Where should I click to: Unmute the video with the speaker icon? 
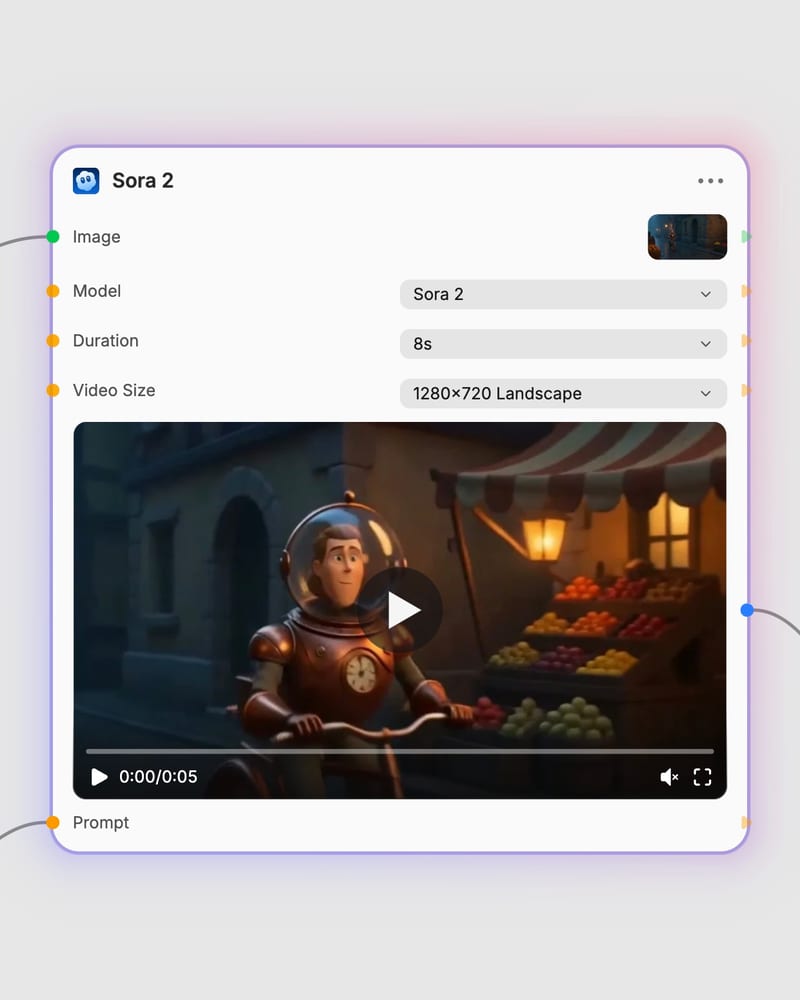point(669,777)
